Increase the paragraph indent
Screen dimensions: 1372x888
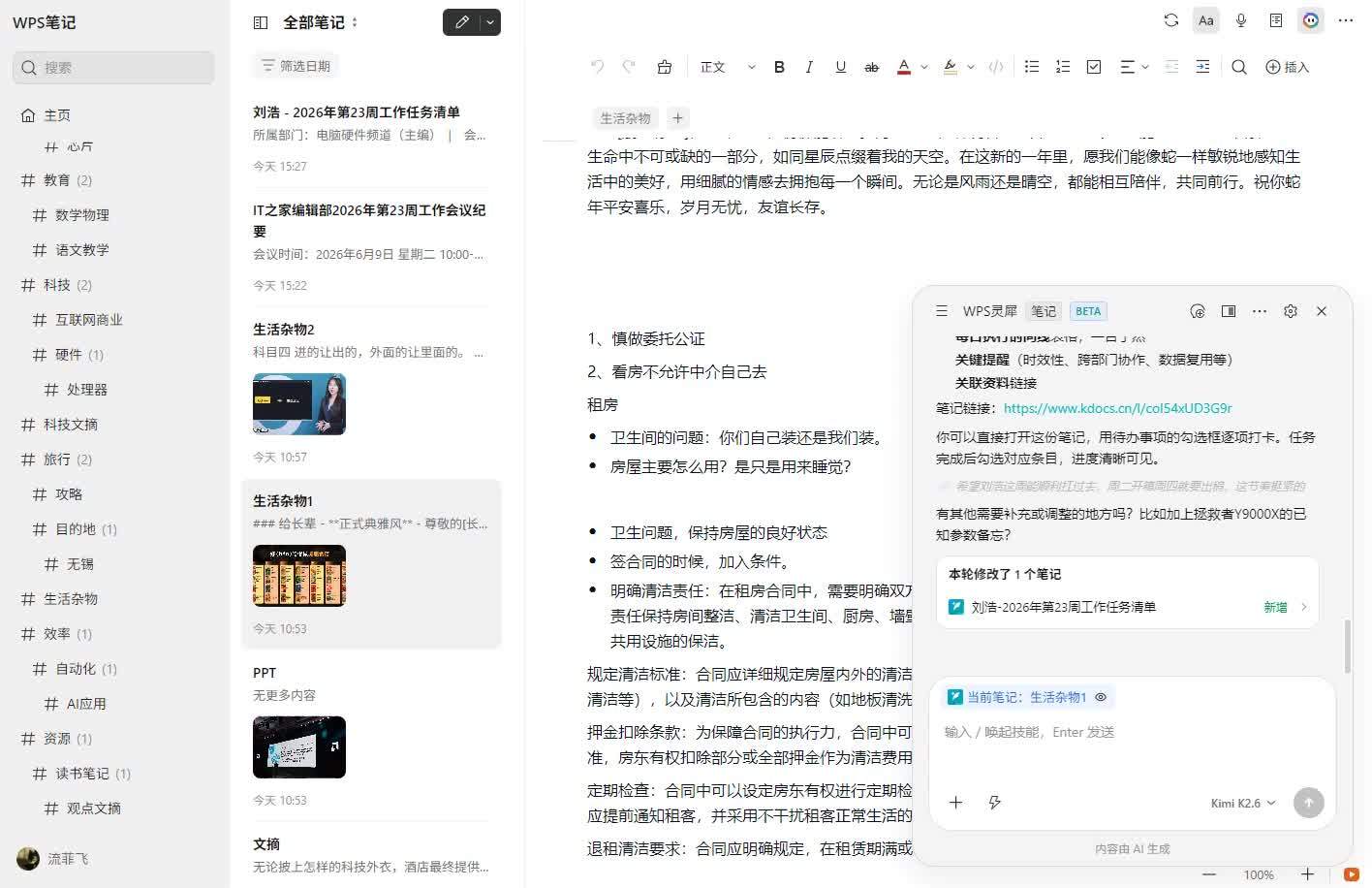(x=1202, y=67)
